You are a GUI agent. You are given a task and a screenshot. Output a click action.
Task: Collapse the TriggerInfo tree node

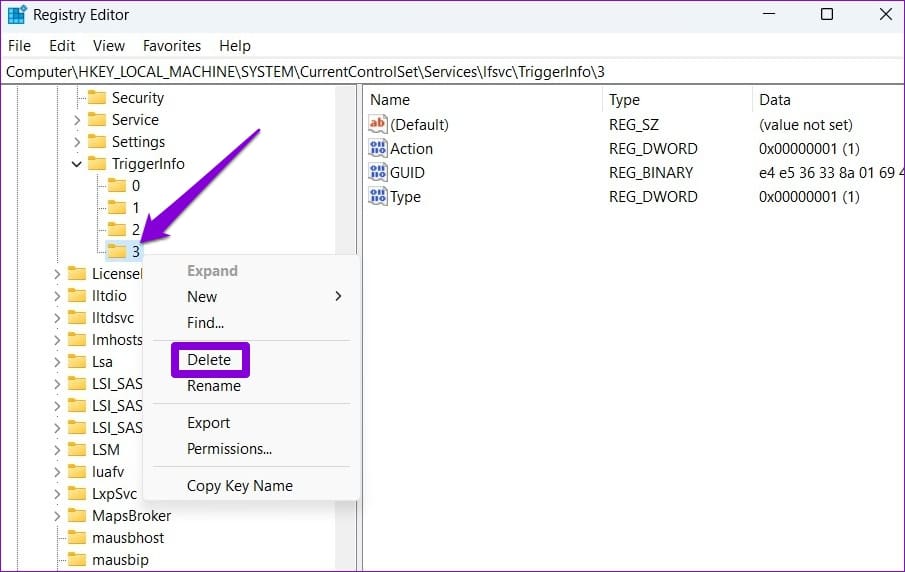click(x=76, y=164)
